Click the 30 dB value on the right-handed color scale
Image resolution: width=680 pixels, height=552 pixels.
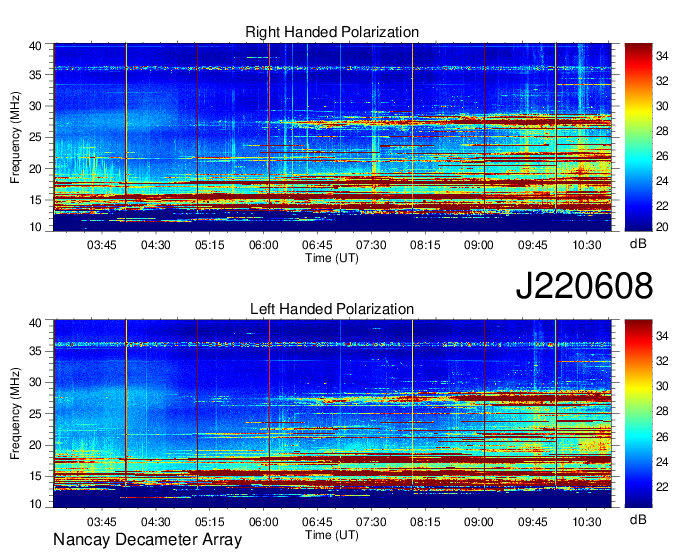pos(662,106)
